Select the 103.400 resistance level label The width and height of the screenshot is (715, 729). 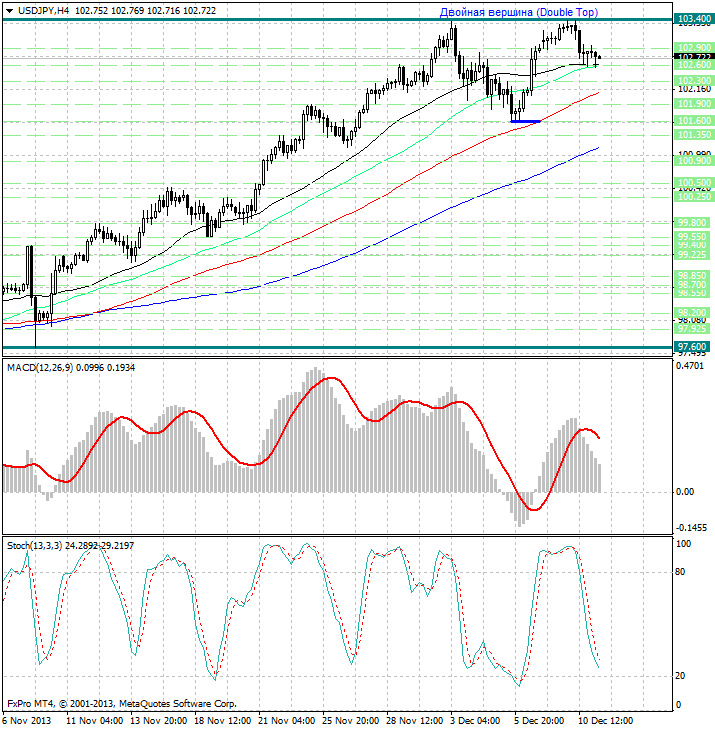[x=693, y=19]
